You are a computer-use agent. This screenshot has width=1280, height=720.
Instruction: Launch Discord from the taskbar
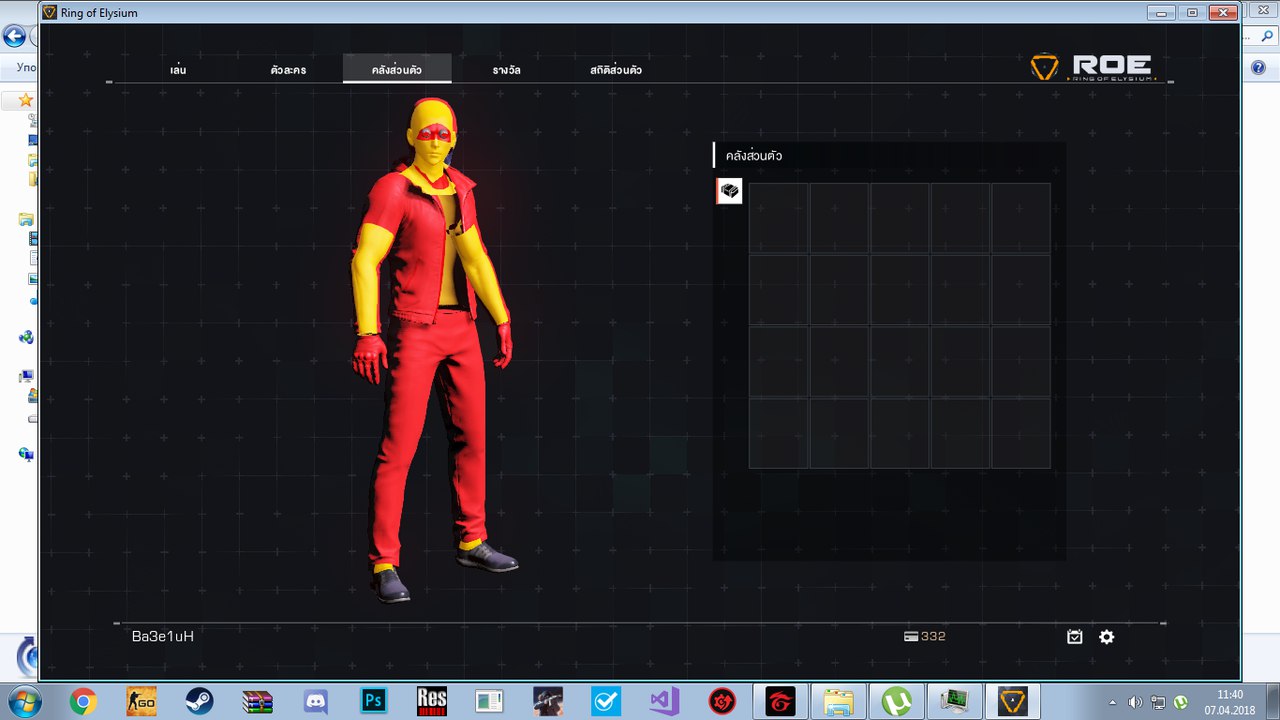click(x=316, y=701)
